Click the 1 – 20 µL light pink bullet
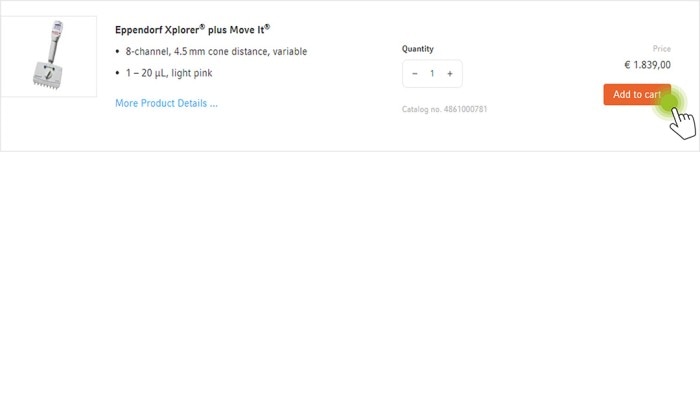This screenshot has width=700, height=395. pyautogui.click(x=169, y=73)
